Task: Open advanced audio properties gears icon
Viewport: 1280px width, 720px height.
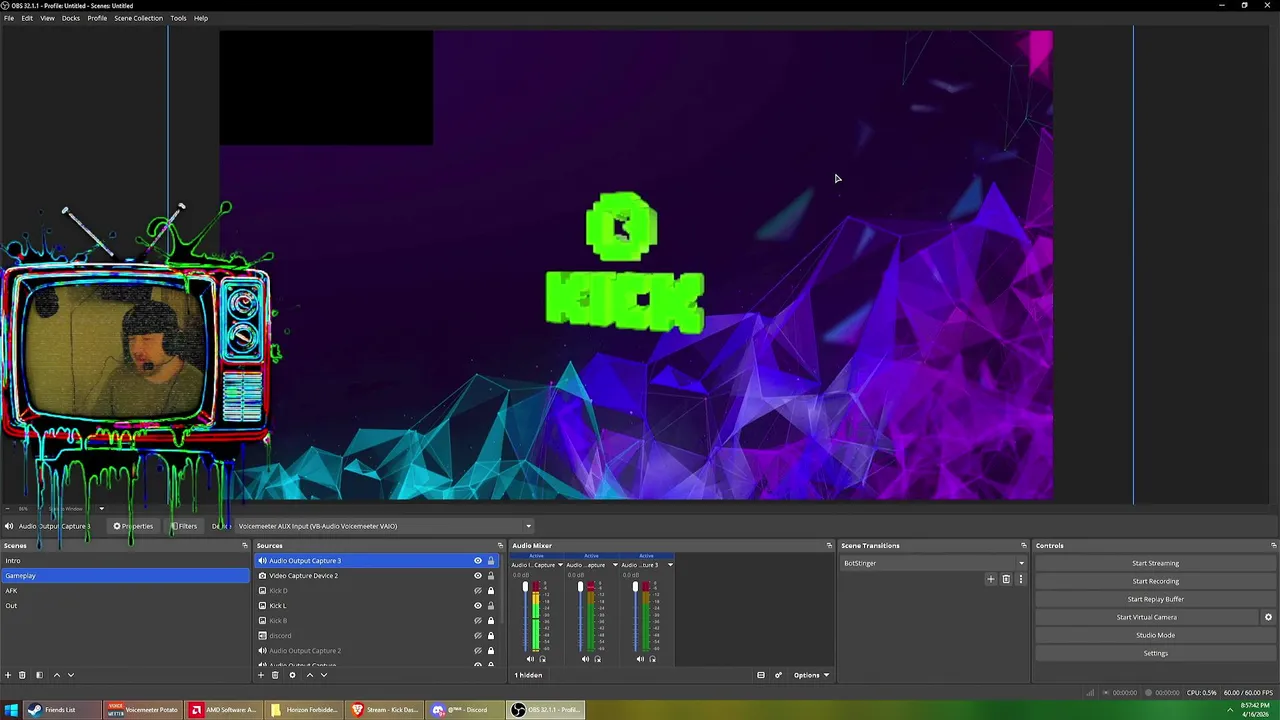Action: (x=778, y=675)
